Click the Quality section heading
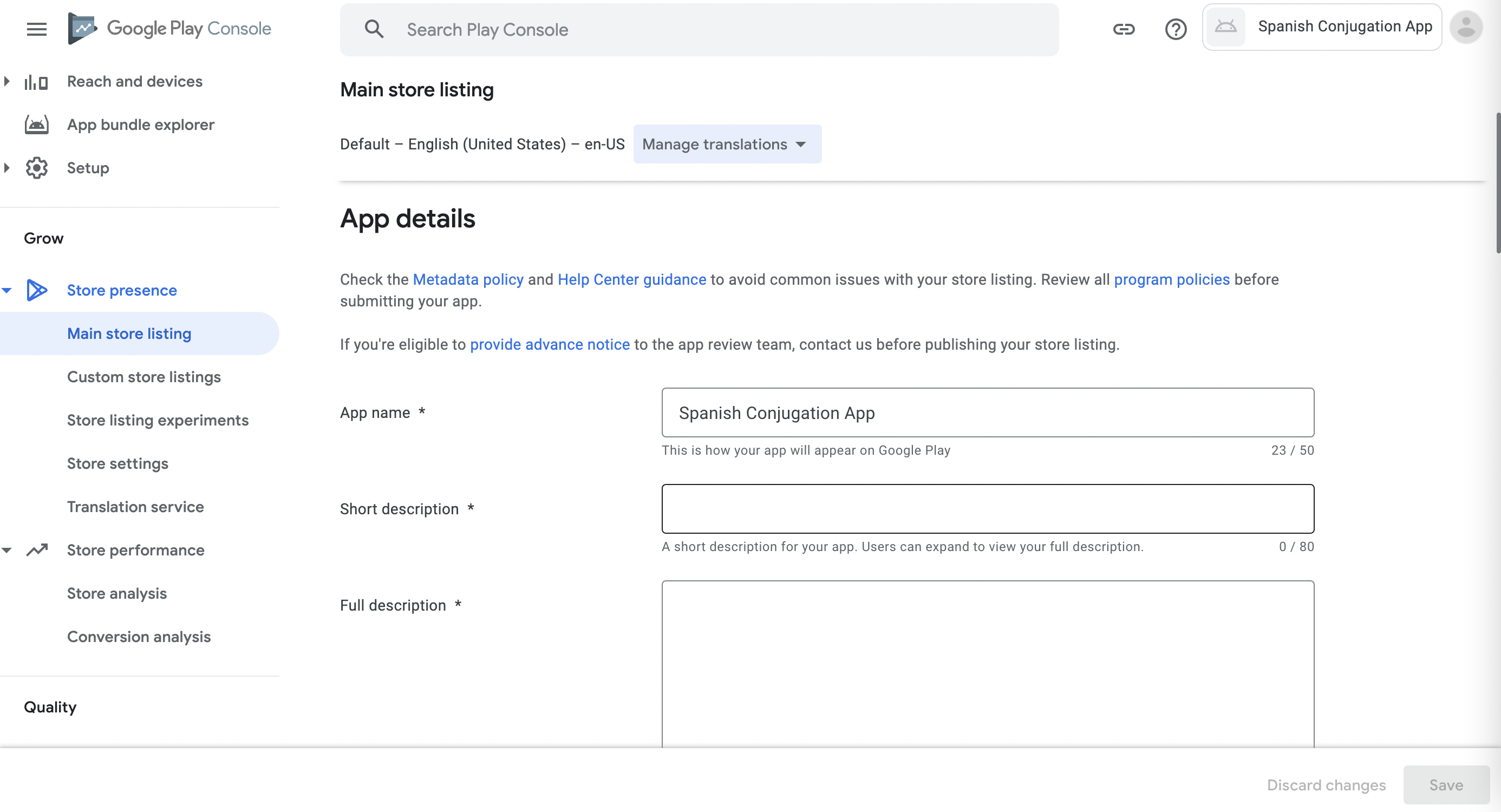 [x=50, y=707]
